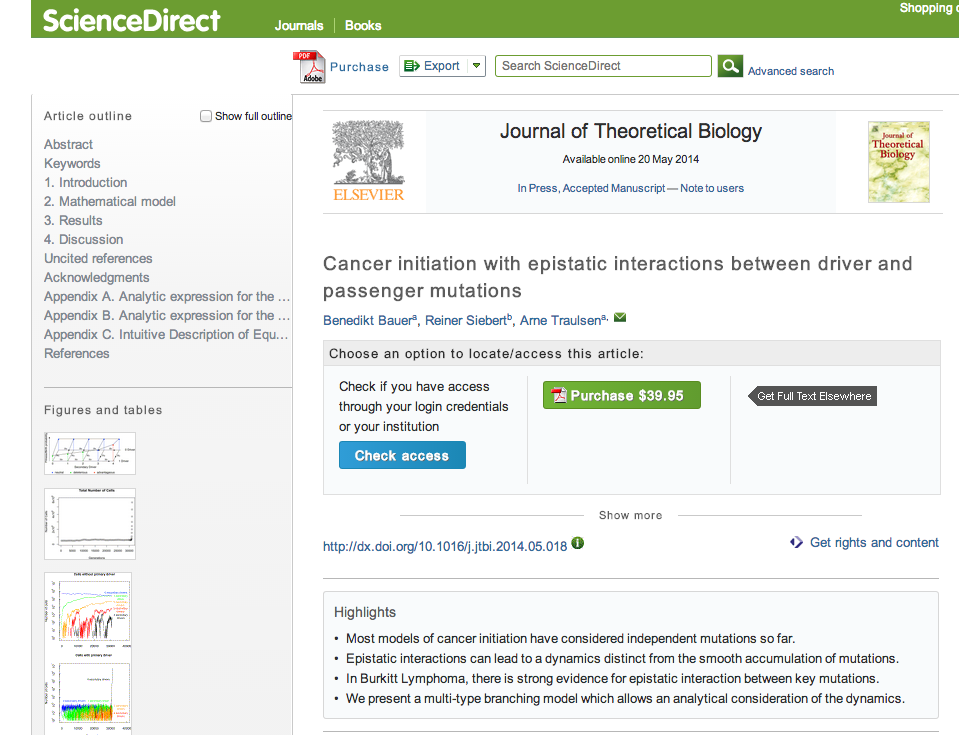
Task: Enable the Show full outline checkbox
Action: click(x=206, y=116)
